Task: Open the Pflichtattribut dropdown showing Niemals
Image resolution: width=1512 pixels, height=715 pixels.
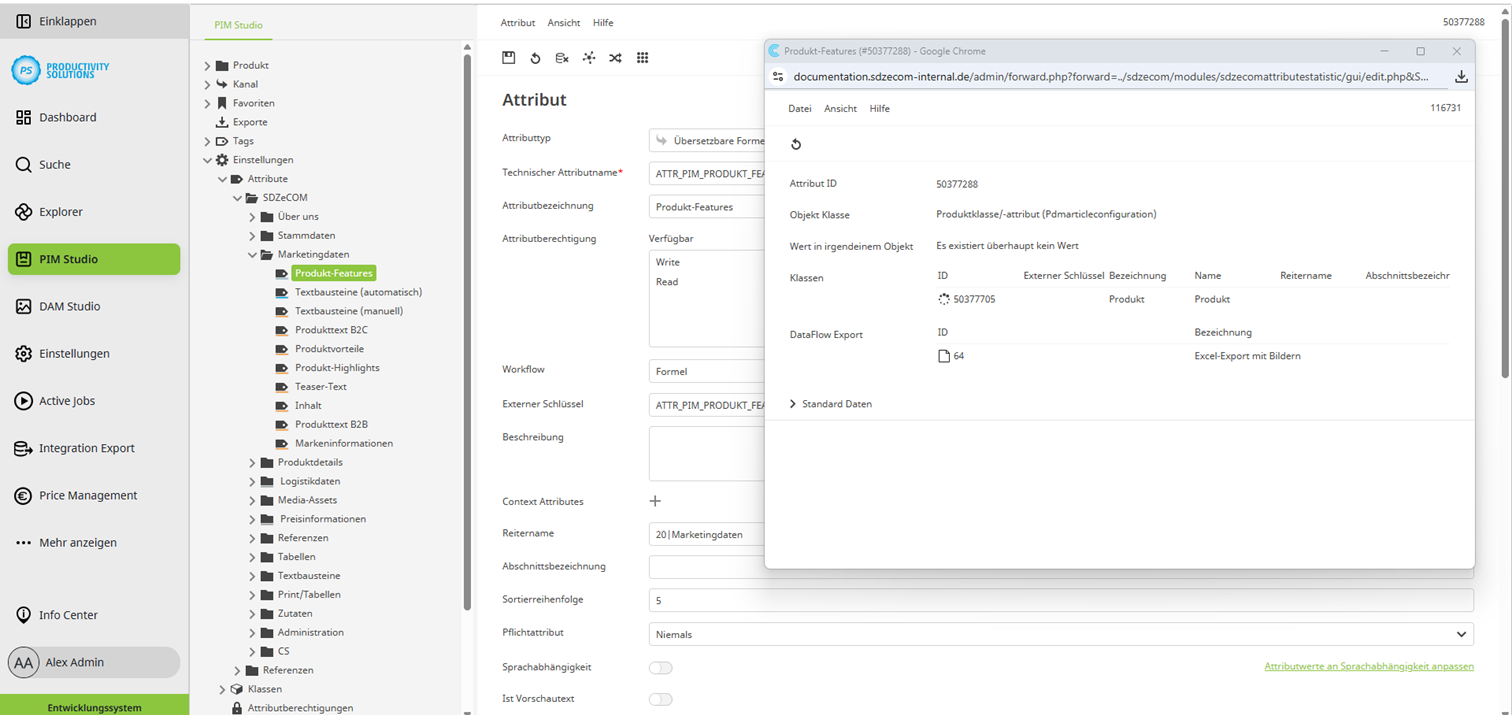Action: [x=1060, y=633]
